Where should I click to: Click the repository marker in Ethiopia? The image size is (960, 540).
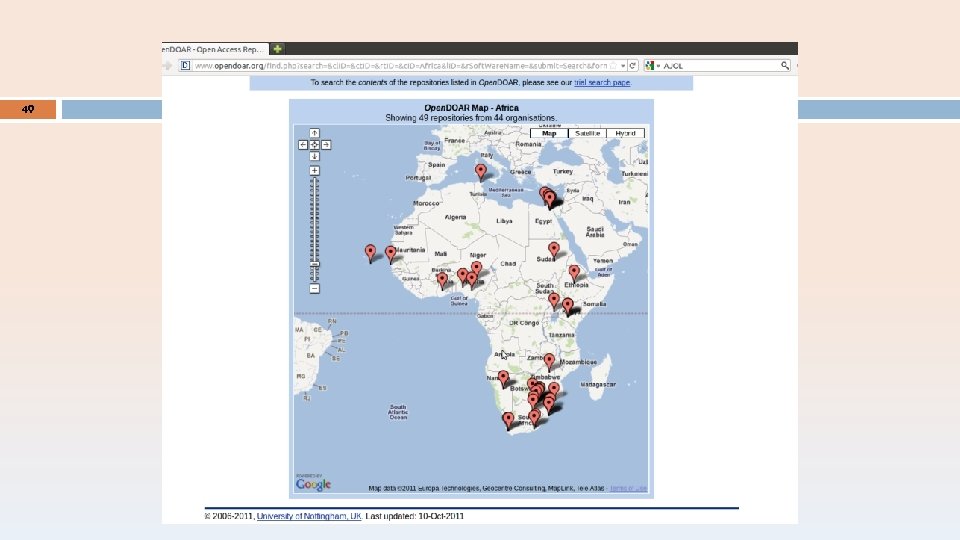pos(574,272)
